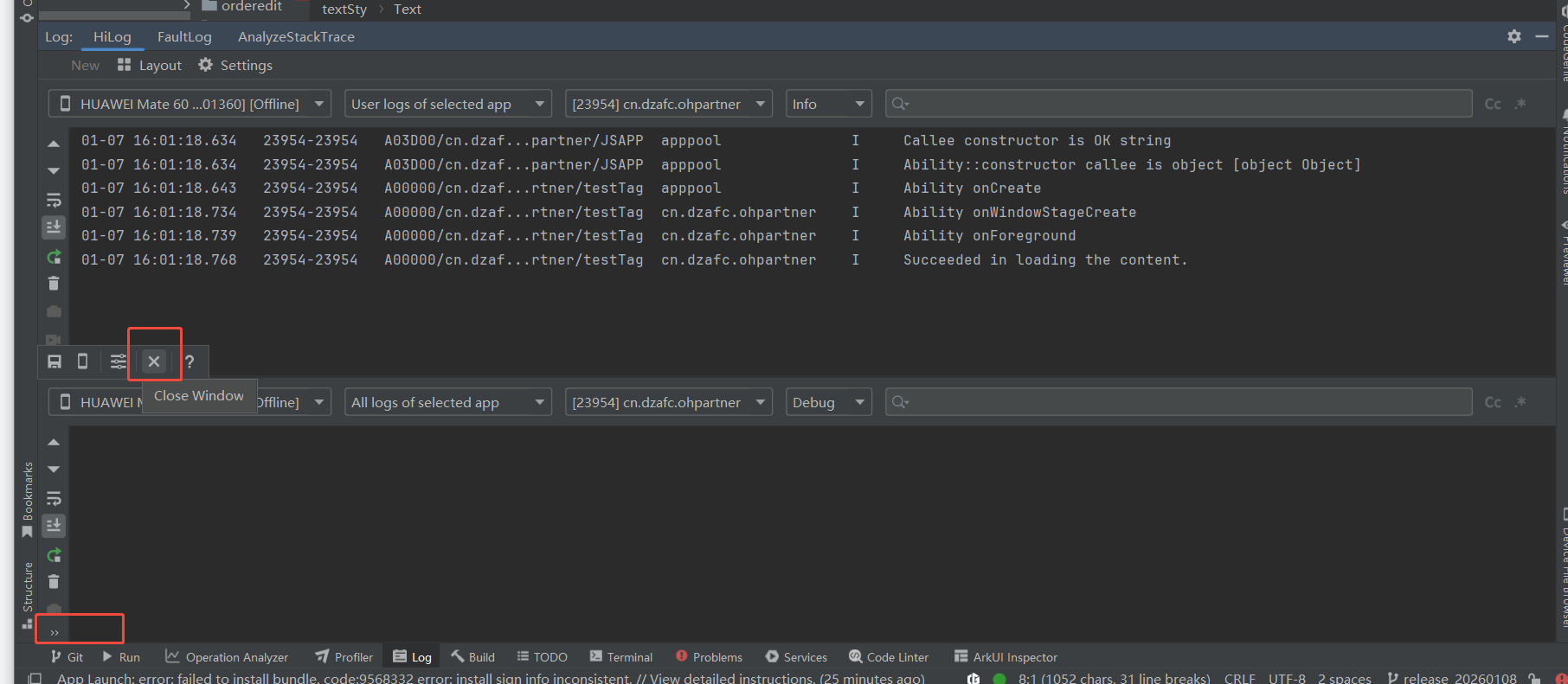The height and width of the screenshot is (684, 1568).
Task: Open the Info log level dropdown
Action: [828, 104]
